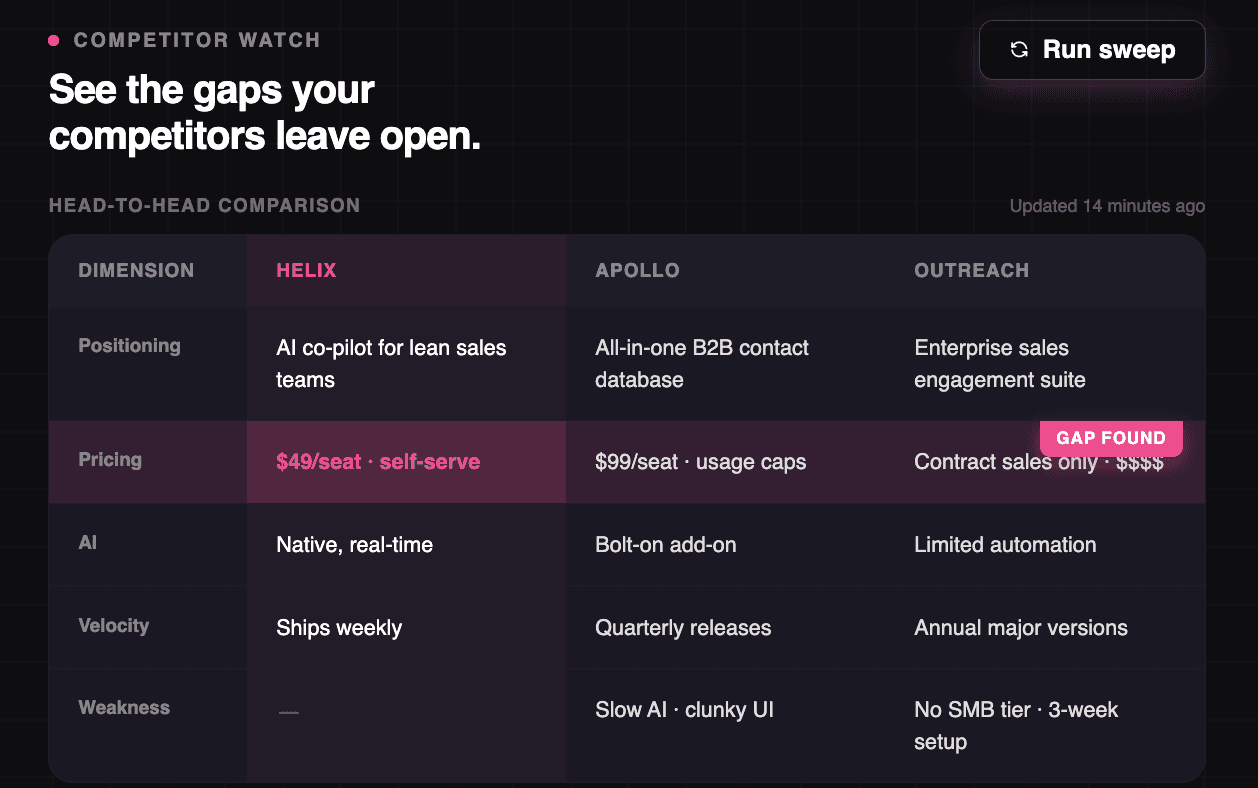Viewport: 1258px width, 788px height.
Task: Select the Velocity row label
Action: (x=113, y=626)
